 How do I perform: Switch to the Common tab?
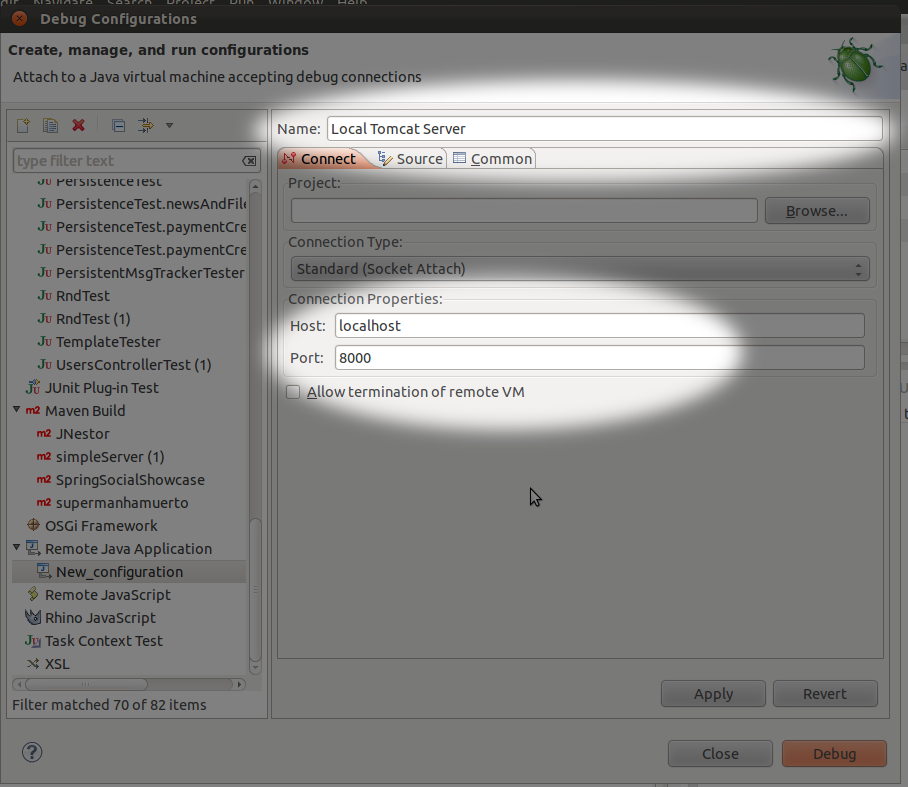tap(493, 159)
